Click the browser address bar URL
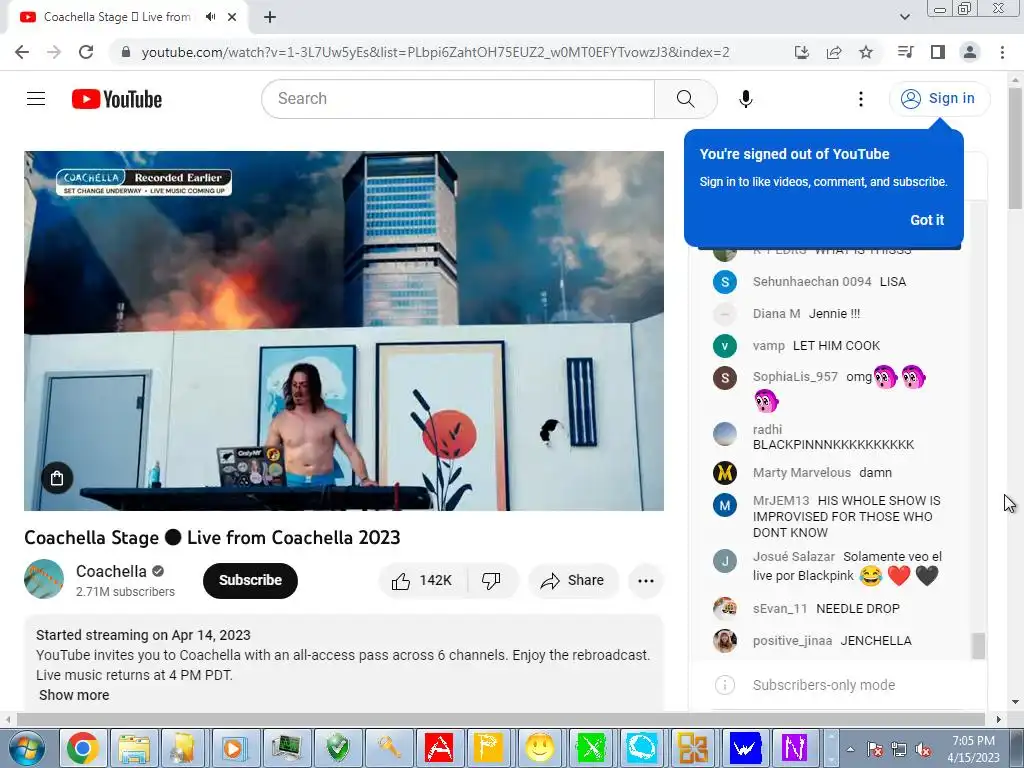The width and height of the screenshot is (1024, 768). (435, 52)
